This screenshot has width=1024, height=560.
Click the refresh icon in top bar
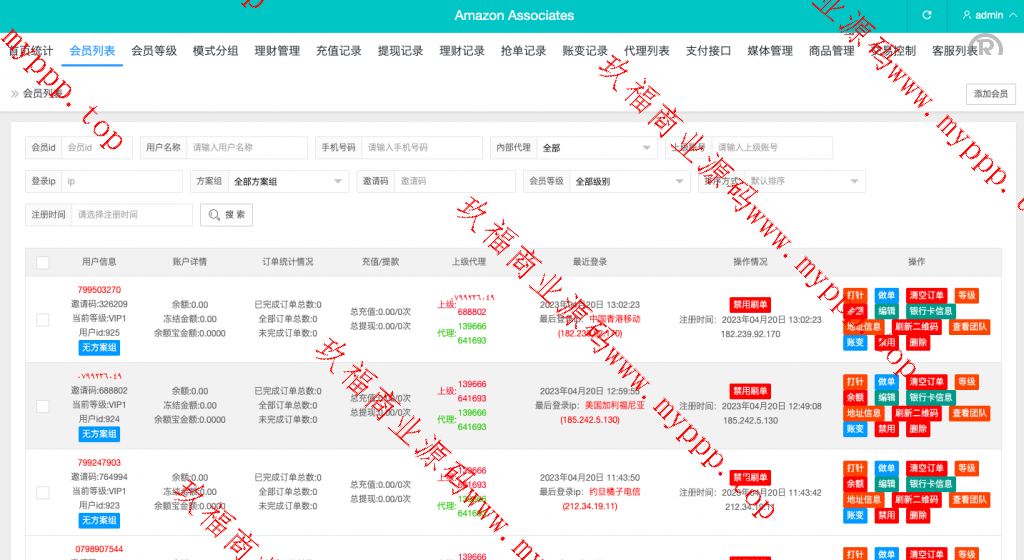click(927, 15)
